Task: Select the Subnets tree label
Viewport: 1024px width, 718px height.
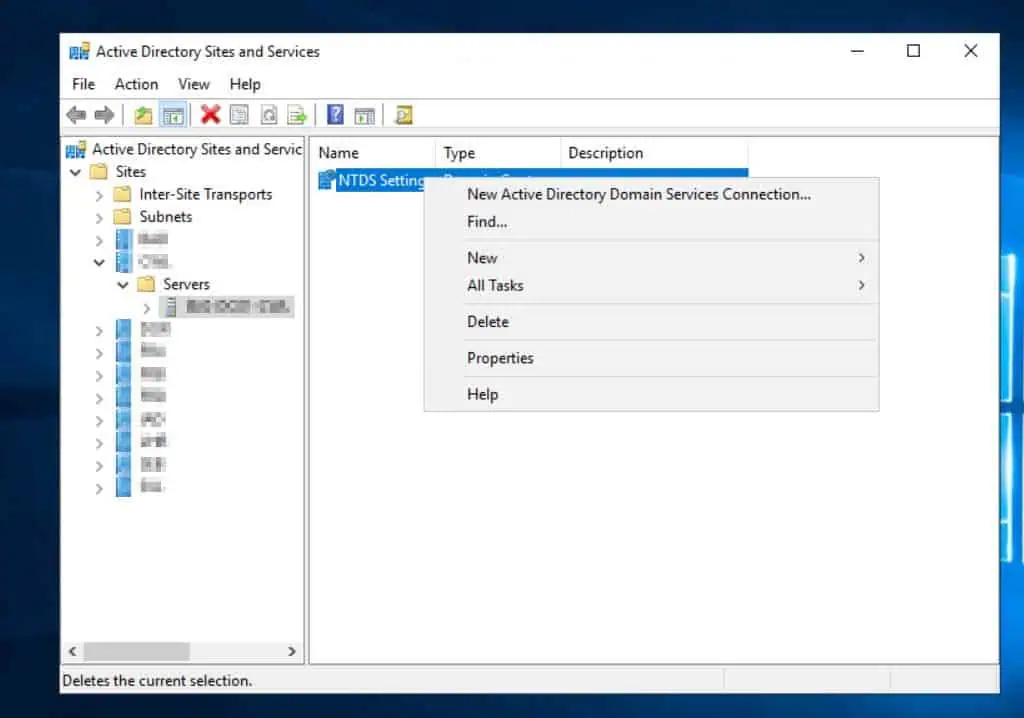Action: click(166, 217)
